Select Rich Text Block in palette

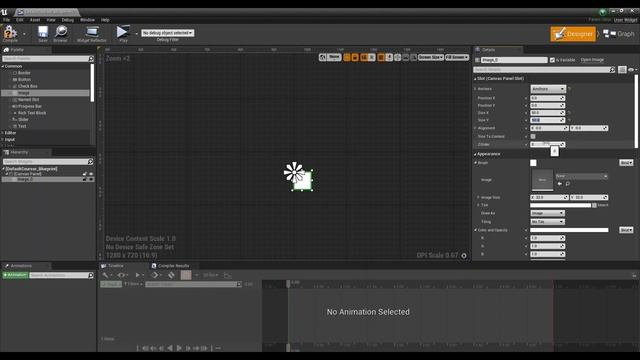coord(31,113)
